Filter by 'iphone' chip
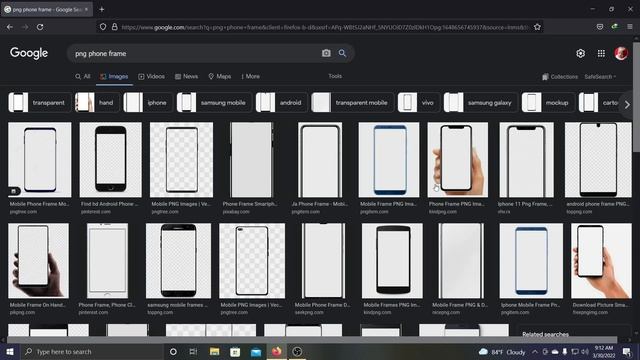The image size is (640, 360). (148, 102)
